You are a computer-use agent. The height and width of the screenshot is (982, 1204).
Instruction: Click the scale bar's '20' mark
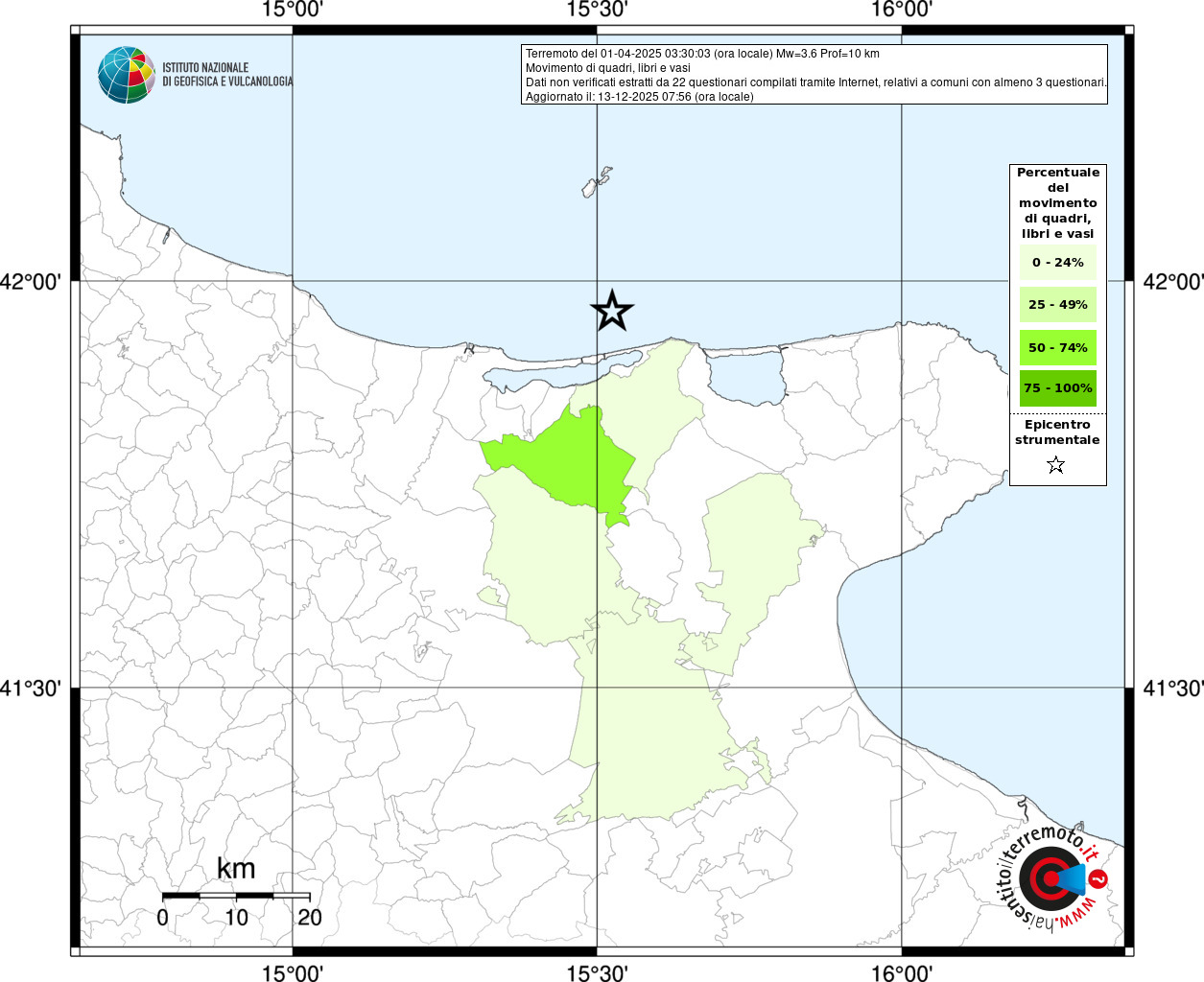pyautogui.click(x=310, y=918)
